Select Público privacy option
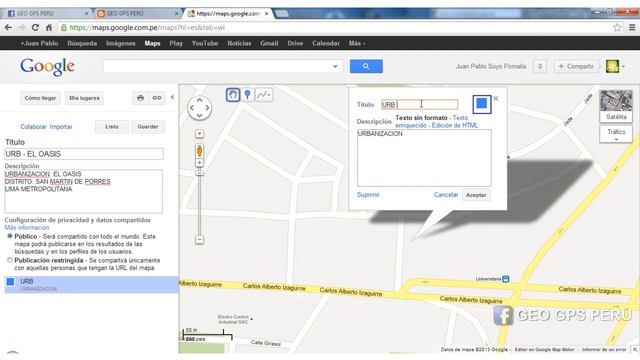Viewport: 640px width, 360px height. click(10, 236)
